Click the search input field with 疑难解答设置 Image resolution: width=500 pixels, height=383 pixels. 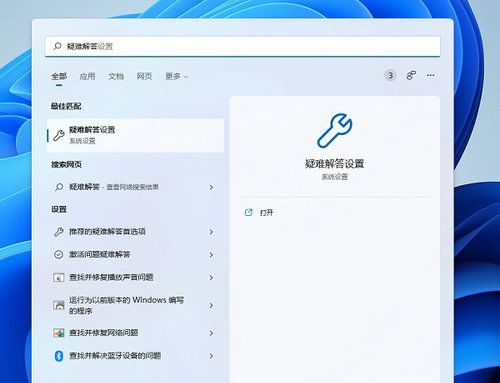[x=242, y=46]
